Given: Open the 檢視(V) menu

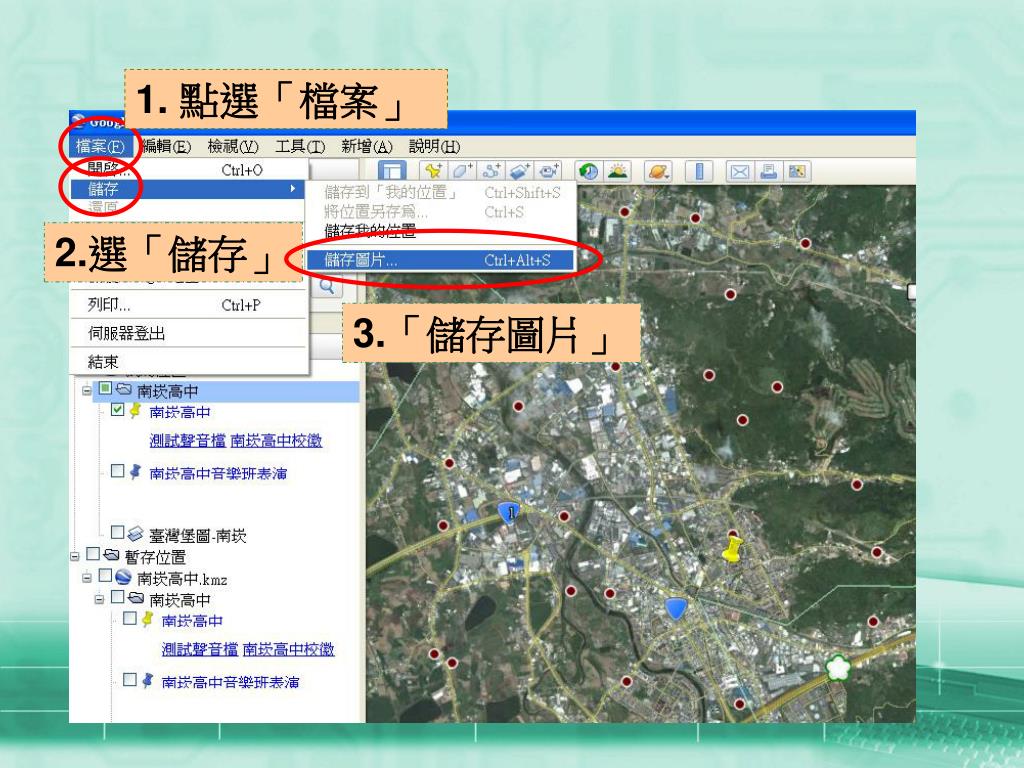Looking at the screenshot, I should point(233,146).
